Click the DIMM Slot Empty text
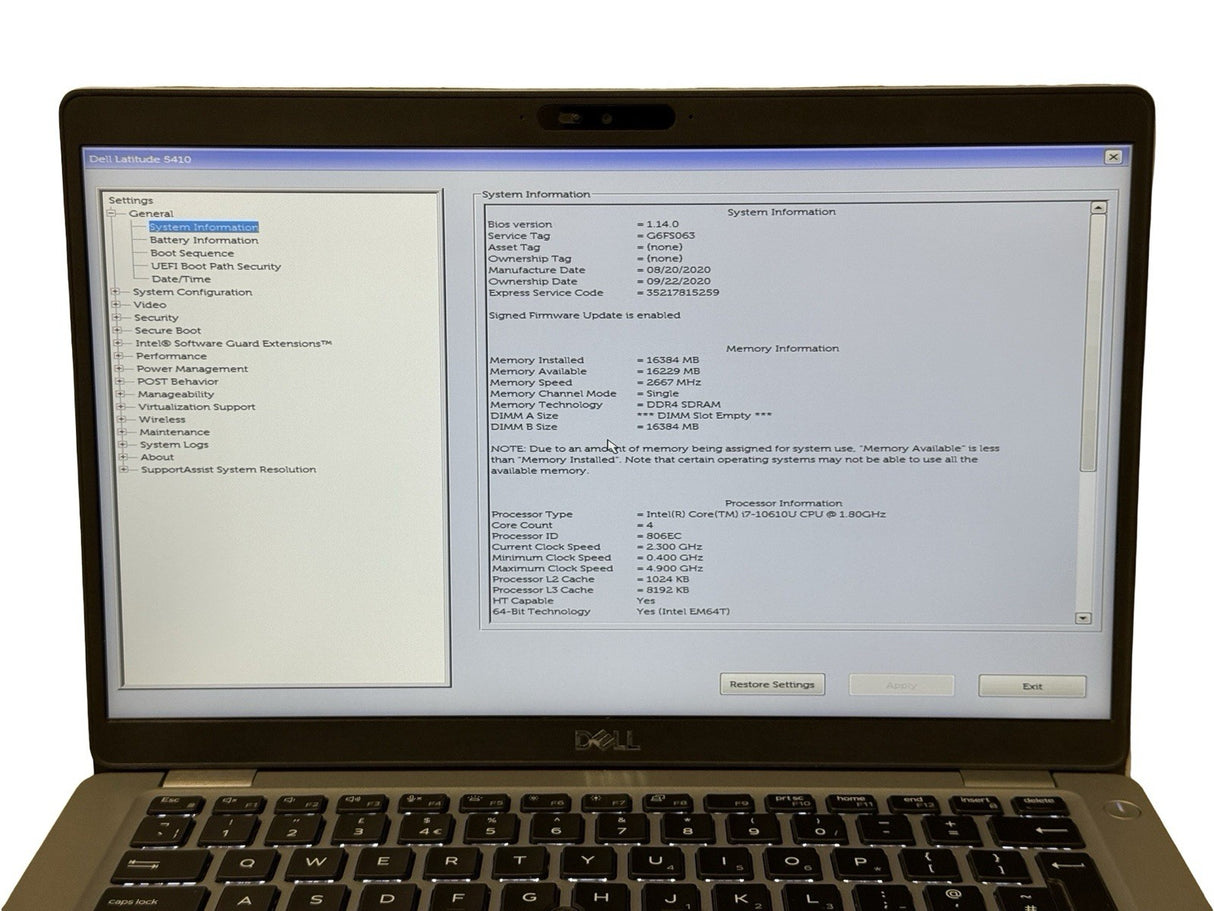This screenshot has width=1214, height=911. [x=705, y=416]
